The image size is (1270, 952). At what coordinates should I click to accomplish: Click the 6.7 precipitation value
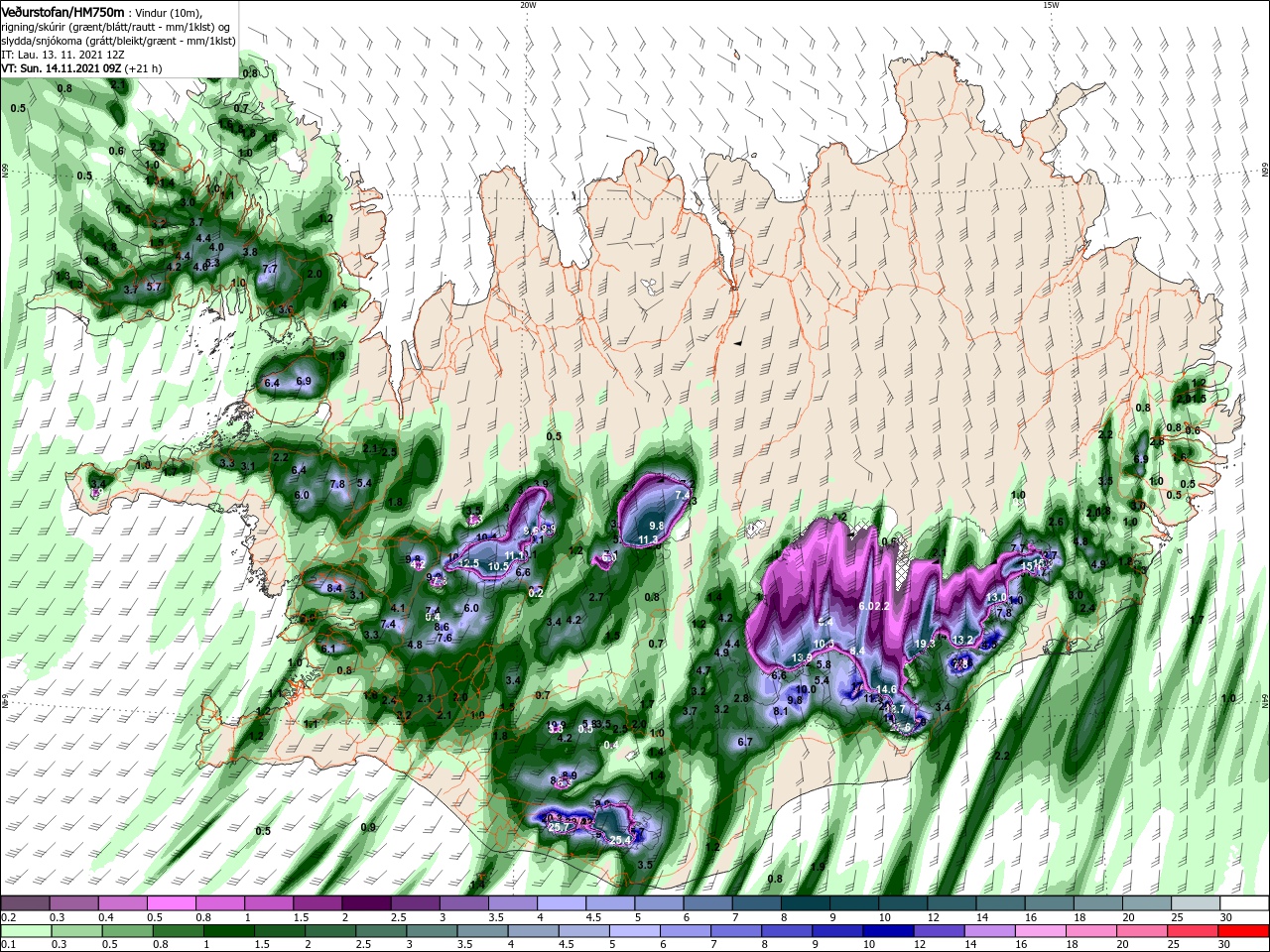pos(746,742)
